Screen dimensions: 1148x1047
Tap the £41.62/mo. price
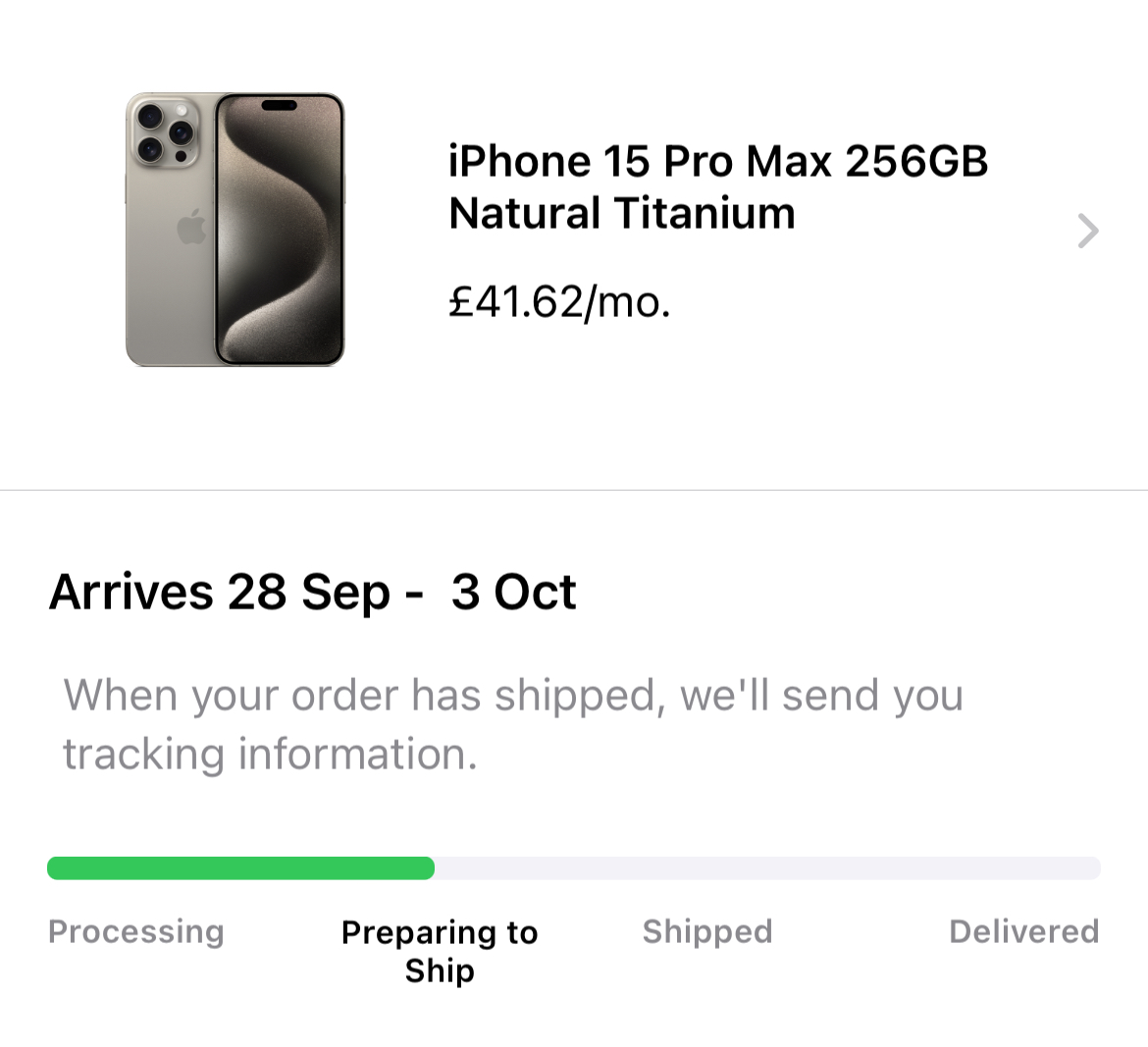559,302
